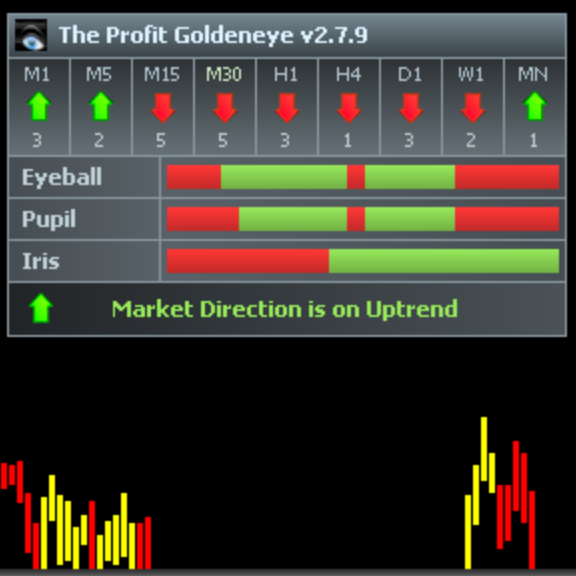The image size is (576, 576).
Task: Click the tallest yellow chart bar
Action: tap(484, 449)
